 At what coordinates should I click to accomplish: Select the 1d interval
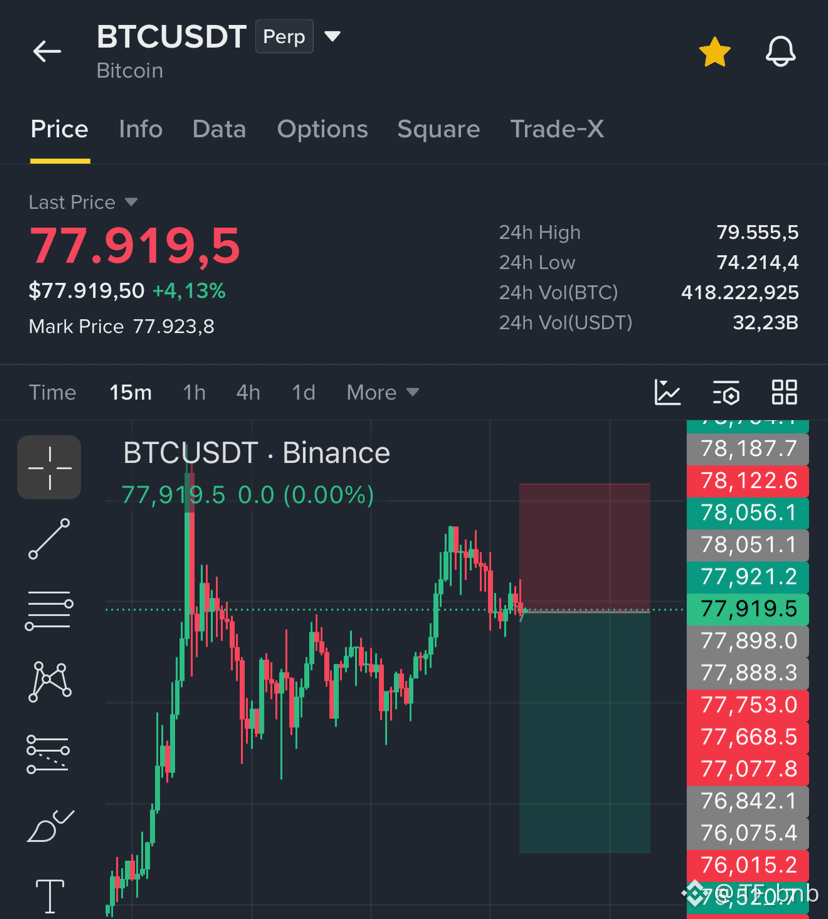pyautogui.click(x=304, y=392)
